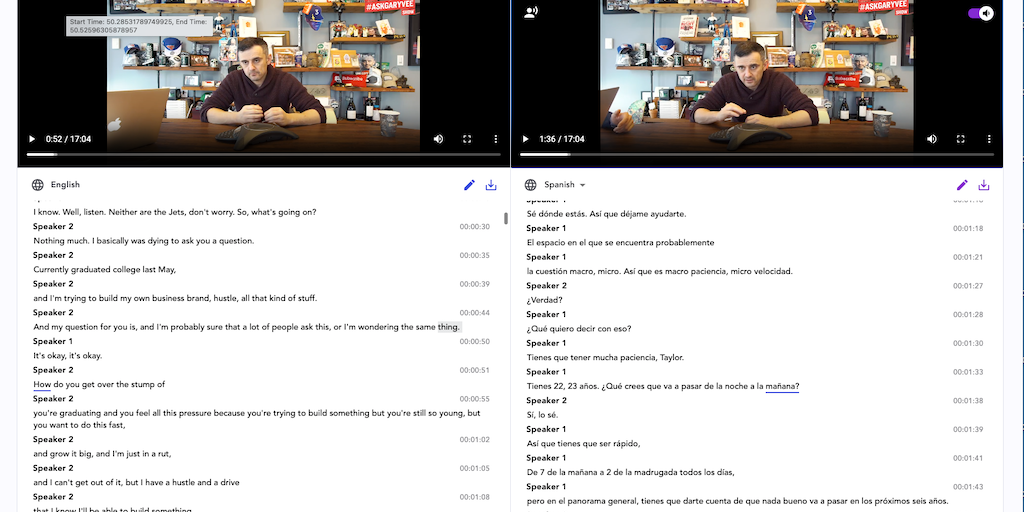This screenshot has width=1024, height=512.
Task: Click underlined word 'How' in English transcript
Action: click(42, 385)
